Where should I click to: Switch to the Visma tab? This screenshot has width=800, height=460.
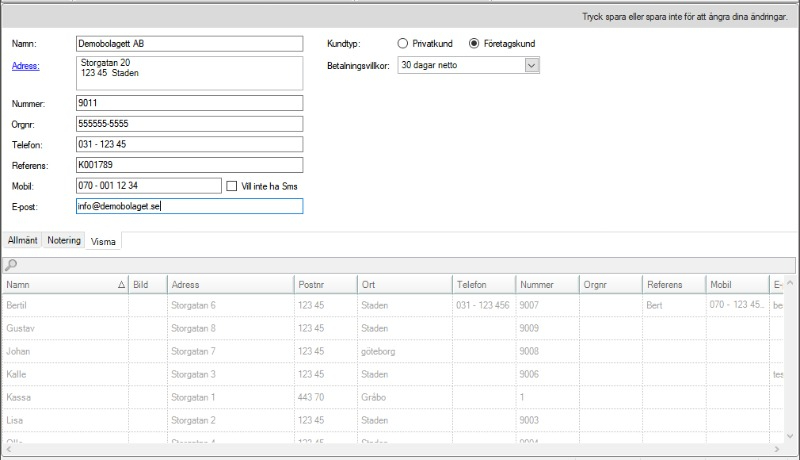(103, 241)
